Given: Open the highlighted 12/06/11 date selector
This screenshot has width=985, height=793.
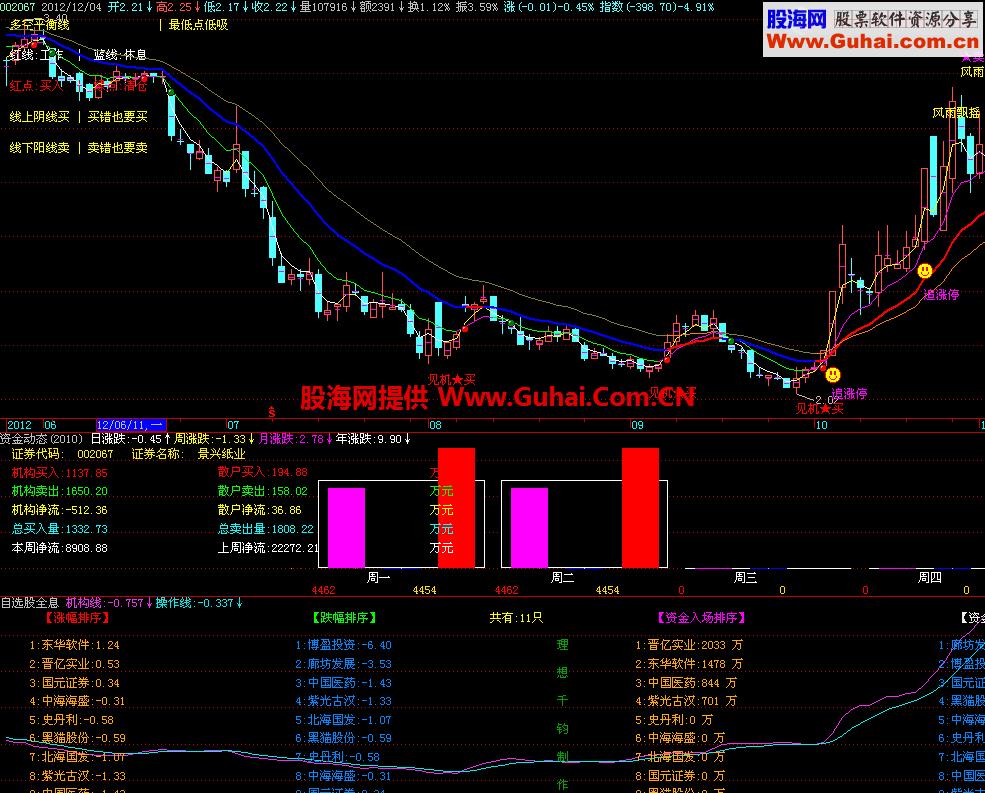Looking at the screenshot, I should click(130, 425).
